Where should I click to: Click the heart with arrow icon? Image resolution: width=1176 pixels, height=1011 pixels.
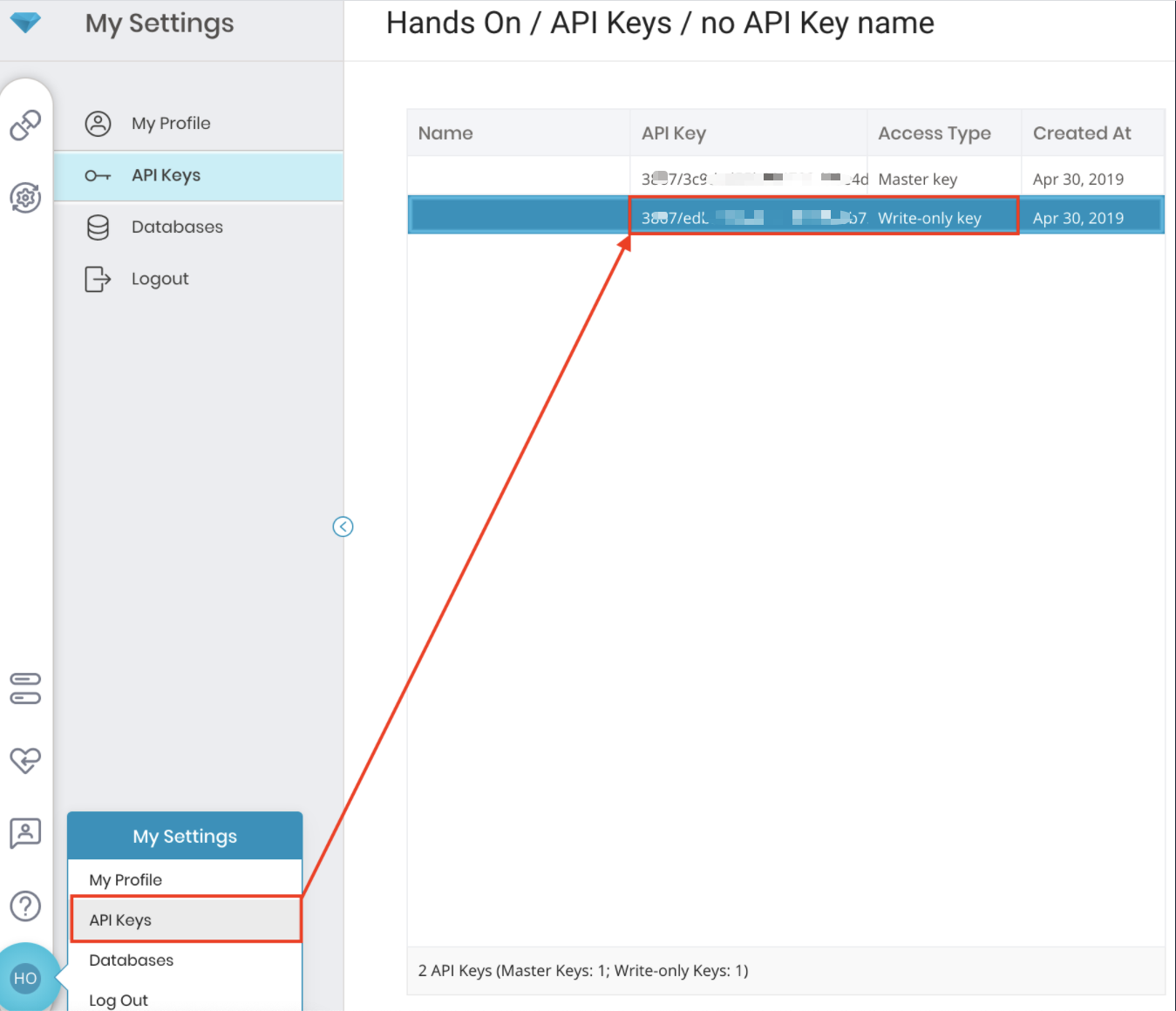point(25,760)
